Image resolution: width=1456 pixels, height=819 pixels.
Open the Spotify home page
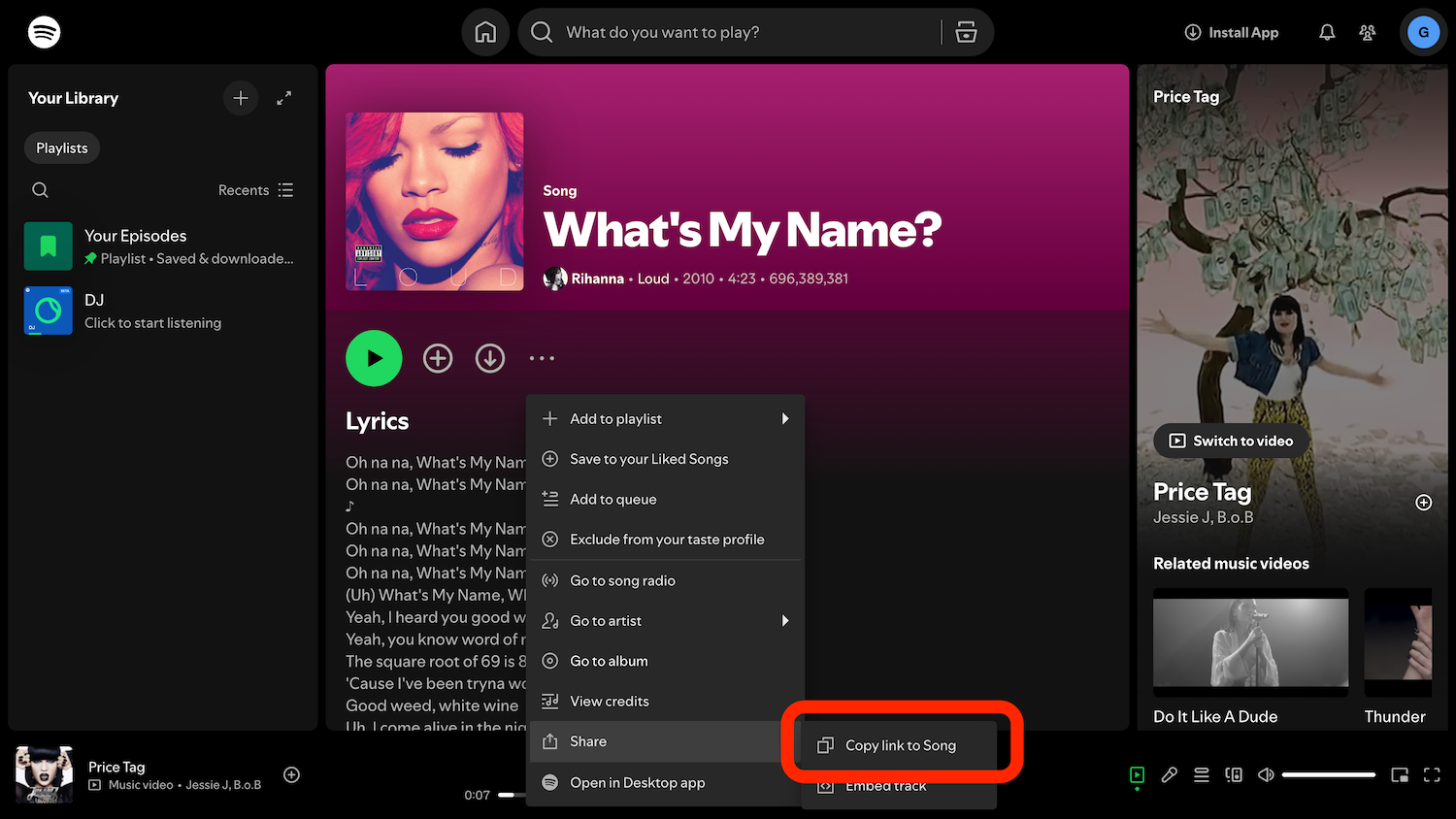[484, 31]
